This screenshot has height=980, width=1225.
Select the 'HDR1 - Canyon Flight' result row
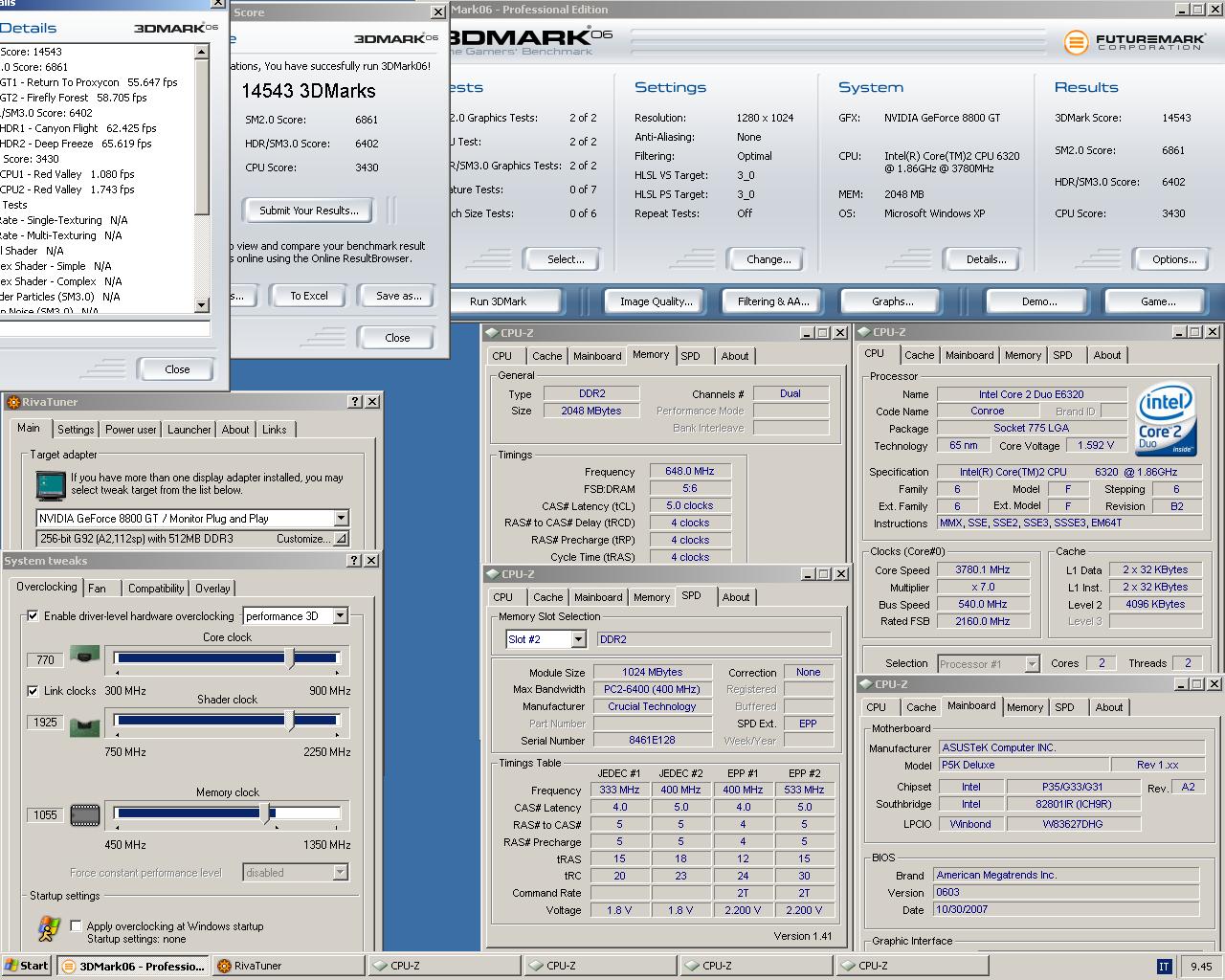click(78, 128)
